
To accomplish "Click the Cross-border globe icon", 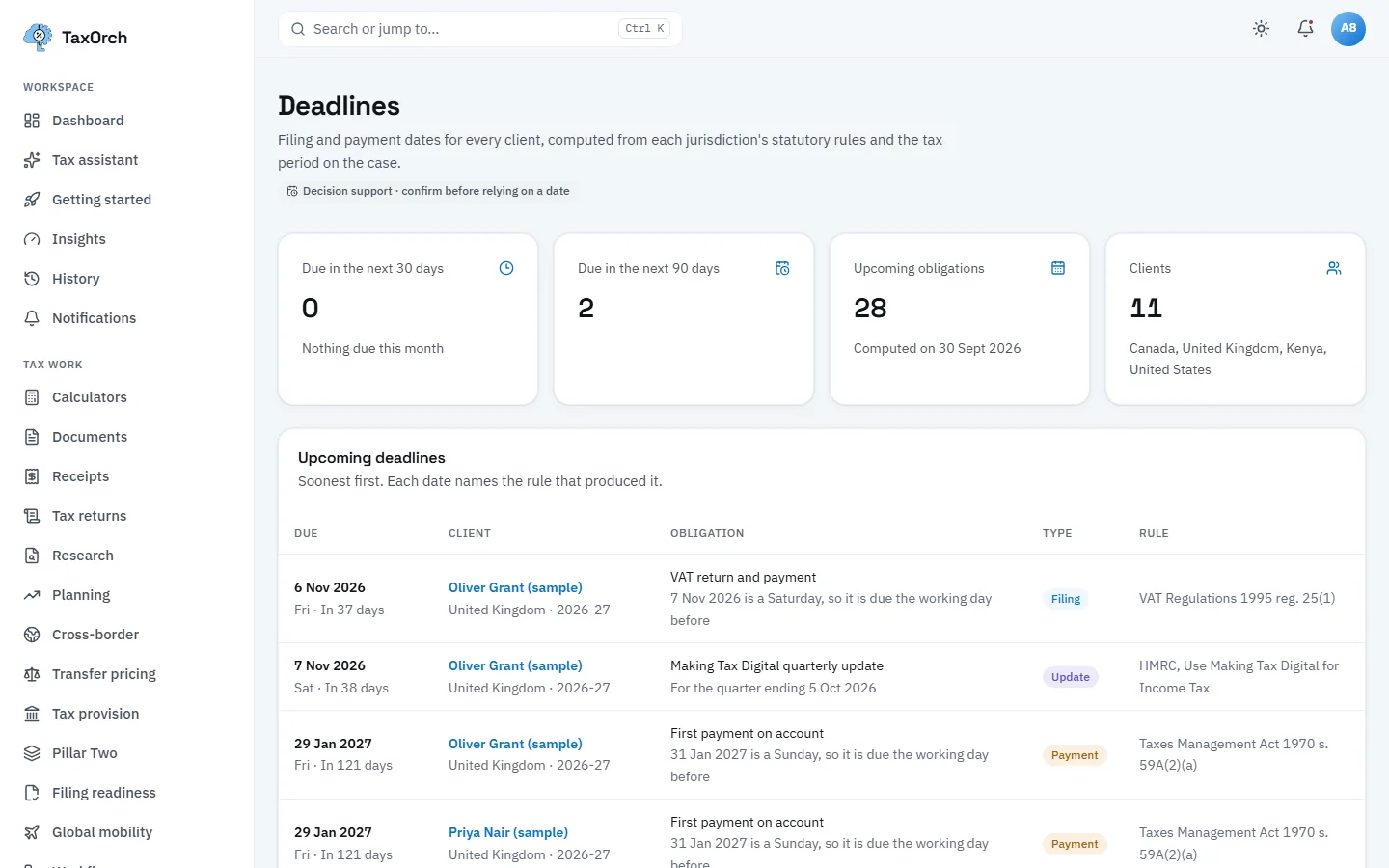I will pyautogui.click(x=32, y=635).
